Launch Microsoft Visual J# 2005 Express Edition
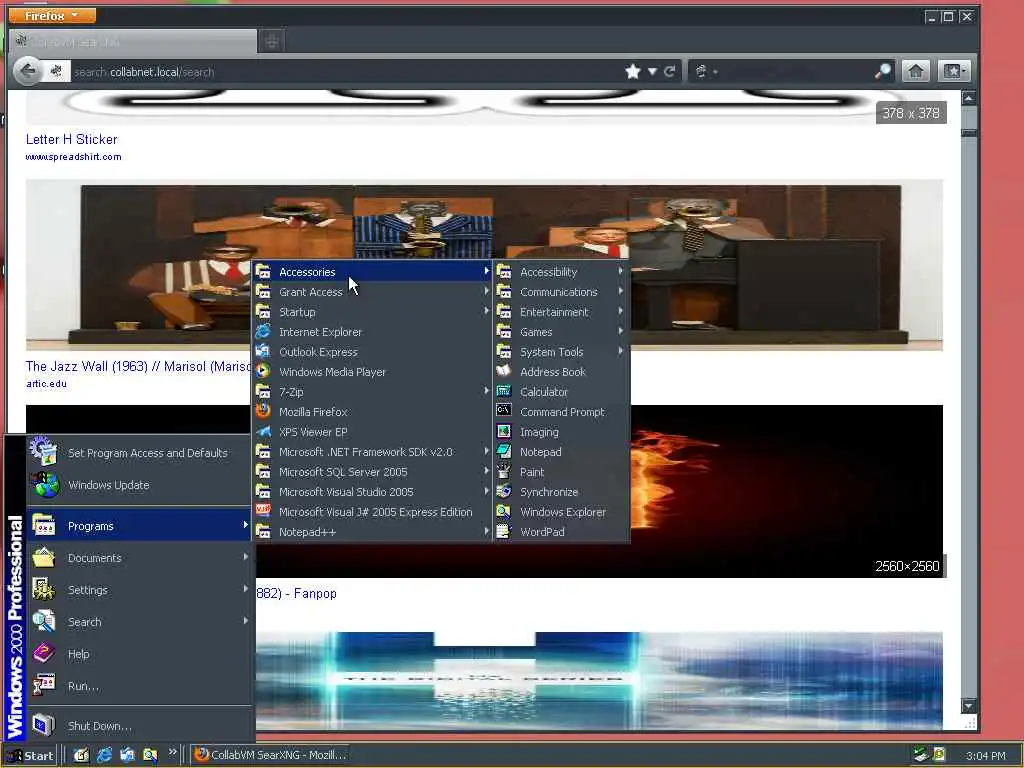This screenshot has height=768, width=1024. (371, 512)
